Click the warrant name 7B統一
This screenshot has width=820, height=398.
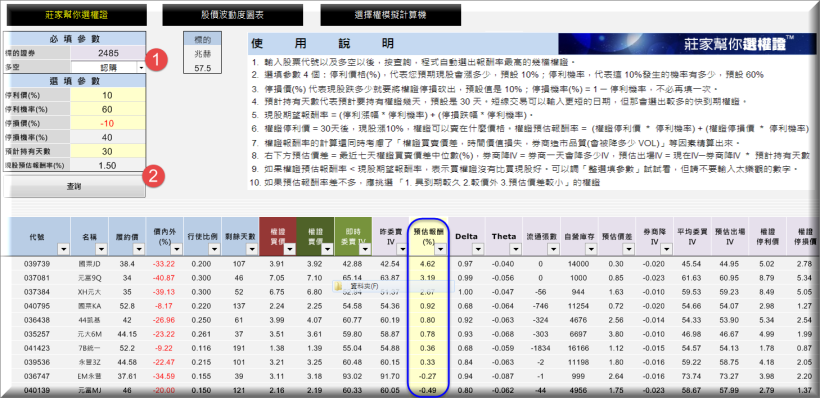pyautogui.click(x=89, y=347)
